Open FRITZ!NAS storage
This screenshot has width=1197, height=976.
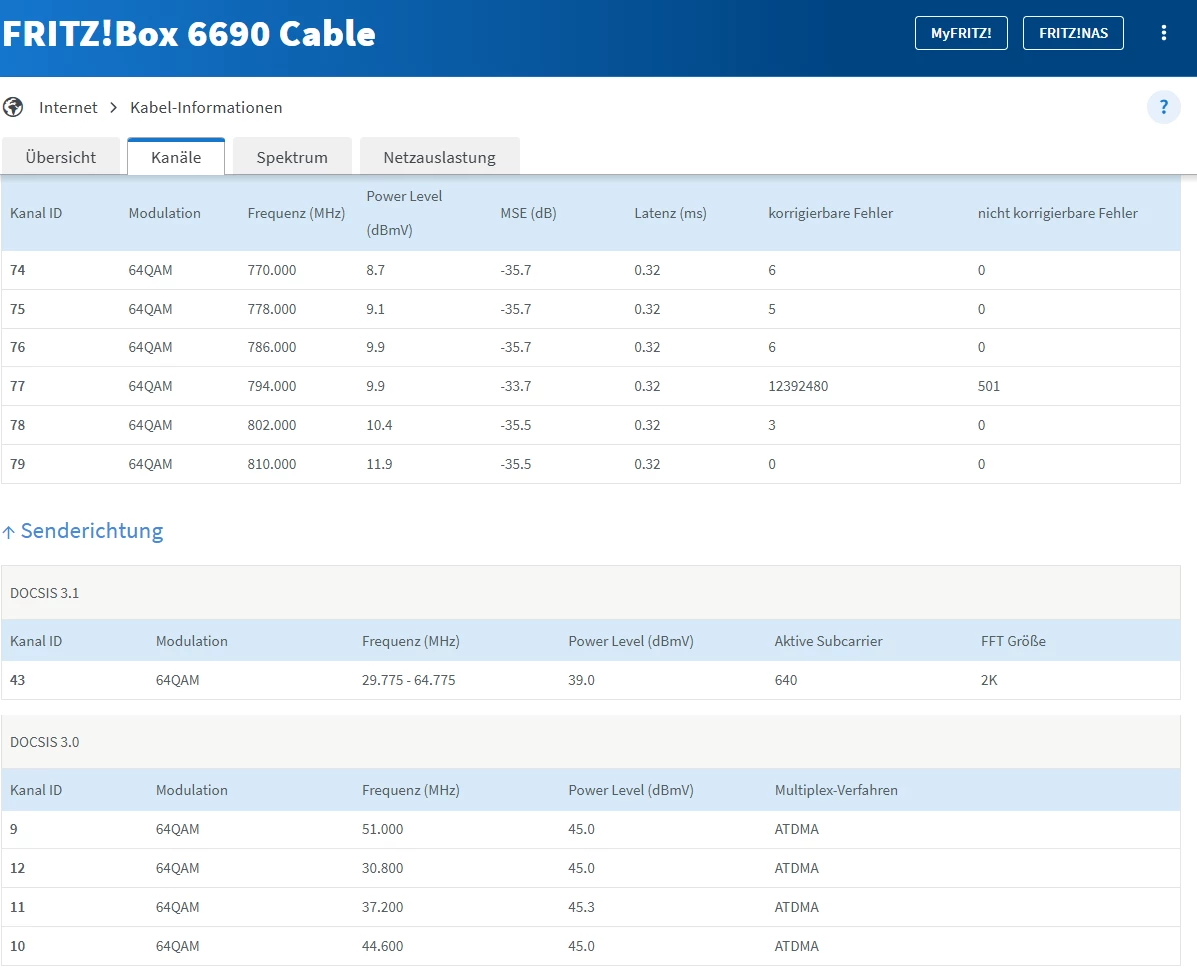pyautogui.click(x=1073, y=33)
